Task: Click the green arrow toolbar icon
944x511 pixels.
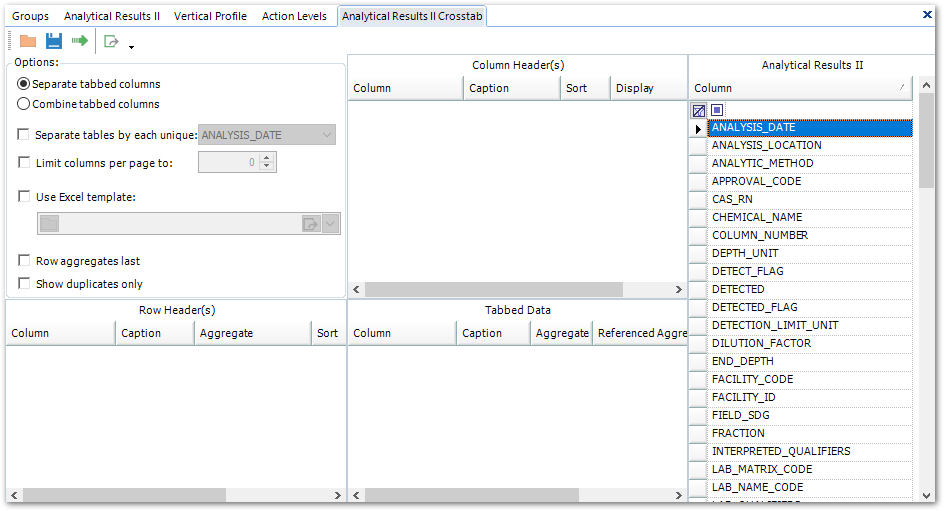Action: pyautogui.click(x=80, y=41)
